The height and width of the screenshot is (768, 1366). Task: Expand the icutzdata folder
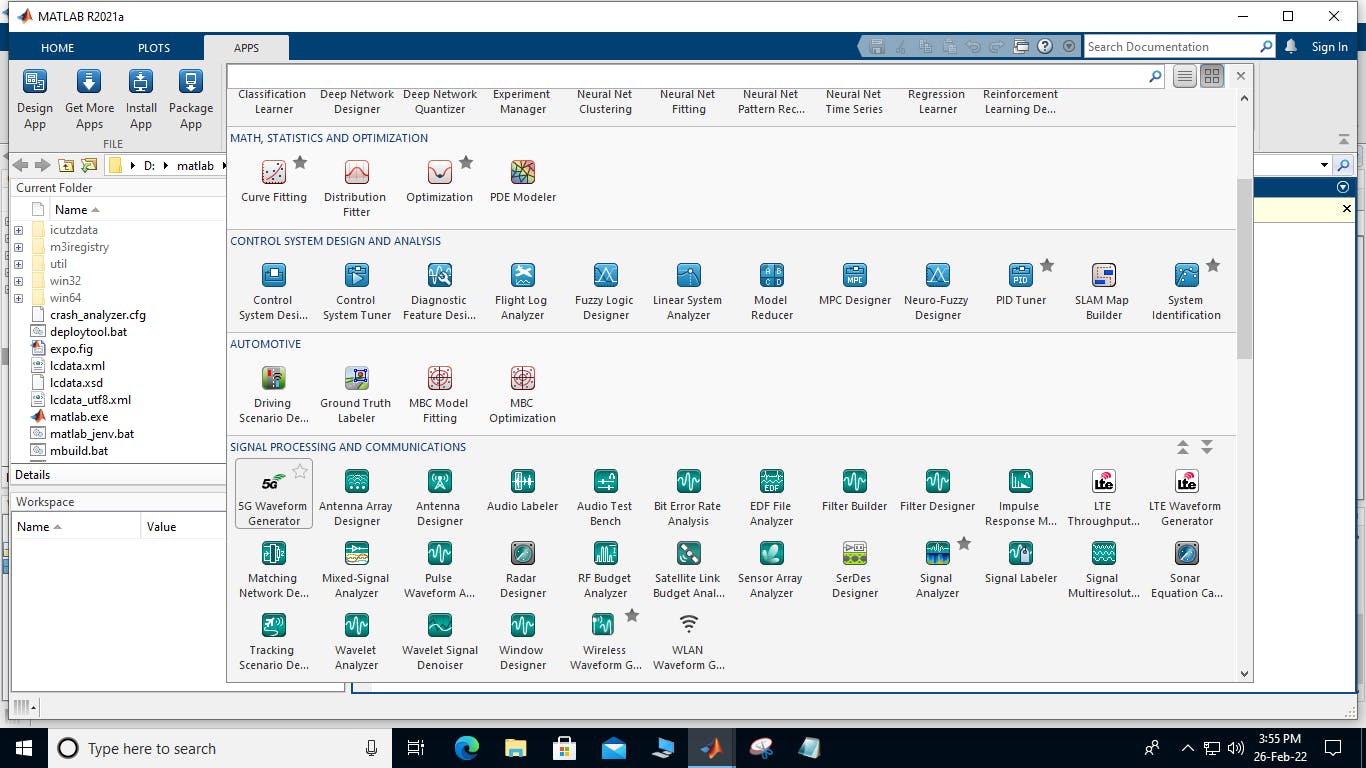pyautogui.click(x=18, y=230)
